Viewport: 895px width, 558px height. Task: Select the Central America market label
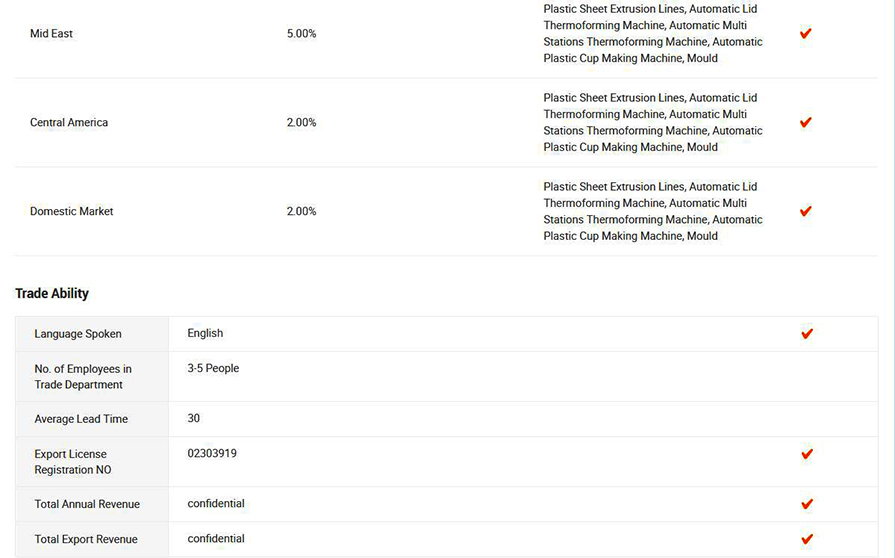[x=69, y=123]
